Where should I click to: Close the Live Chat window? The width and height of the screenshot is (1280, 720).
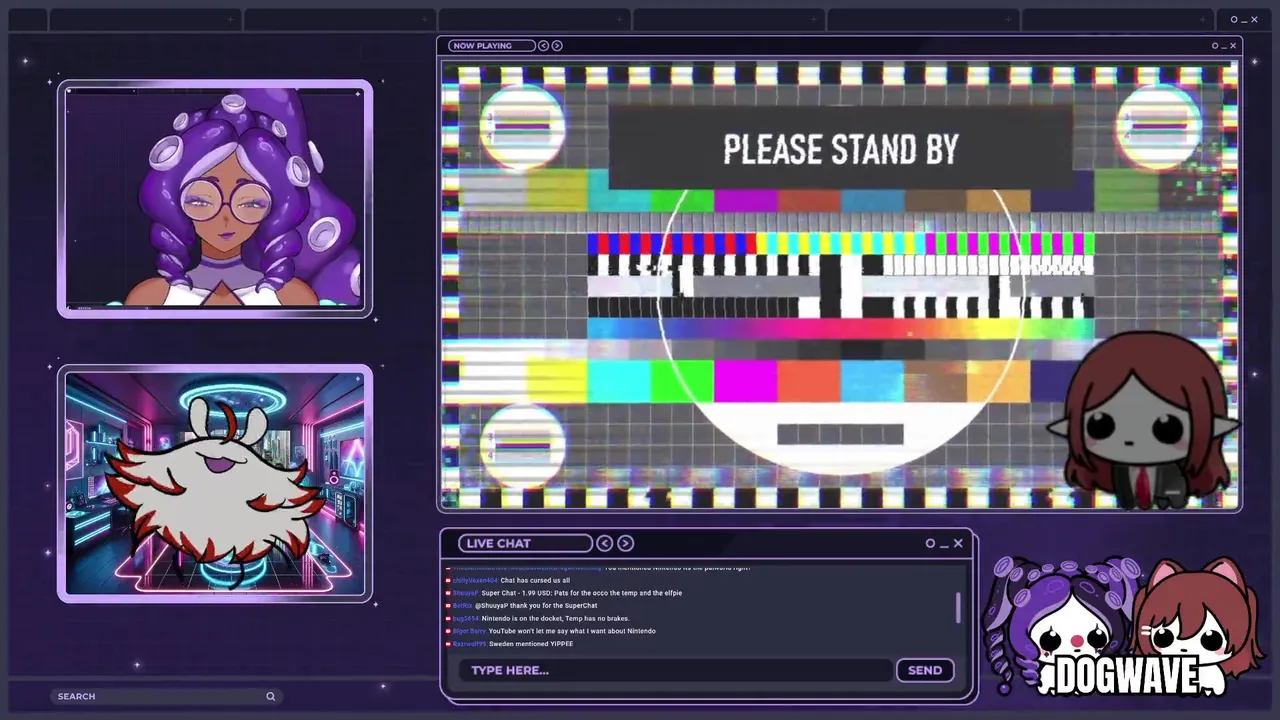click(x=958, y=543)
